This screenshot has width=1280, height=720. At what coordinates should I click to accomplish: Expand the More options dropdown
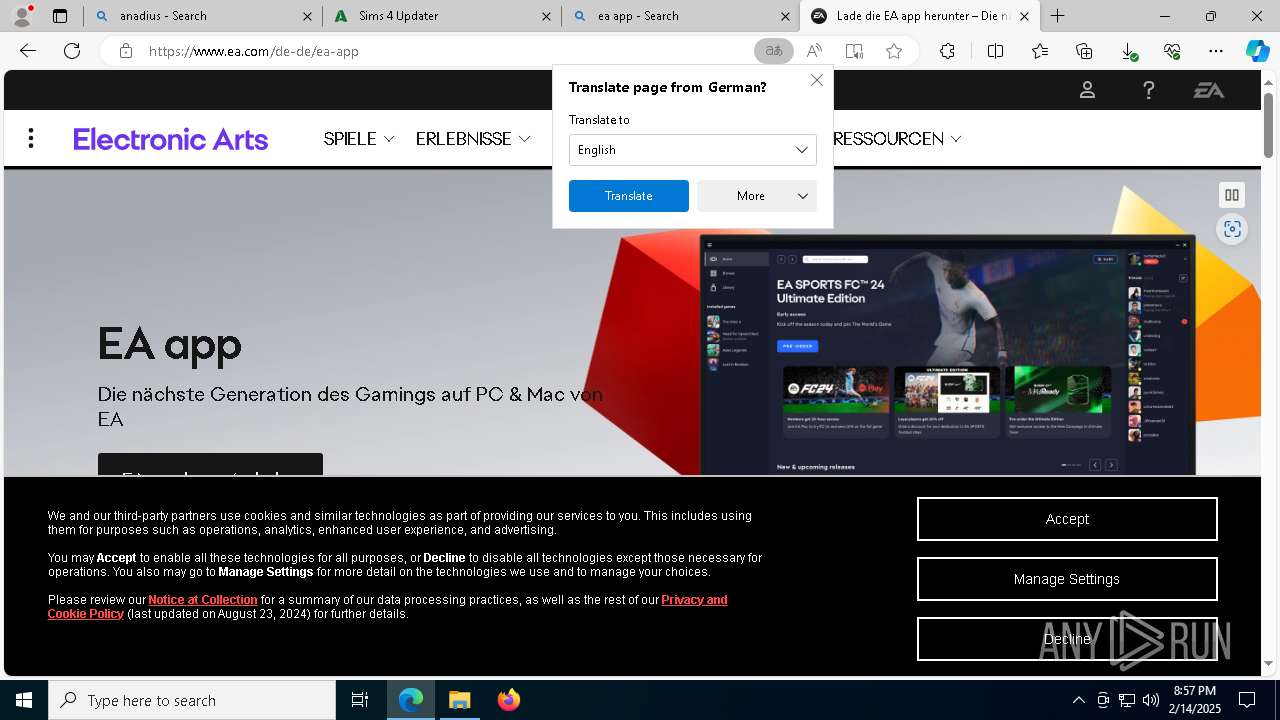[757, 196]
